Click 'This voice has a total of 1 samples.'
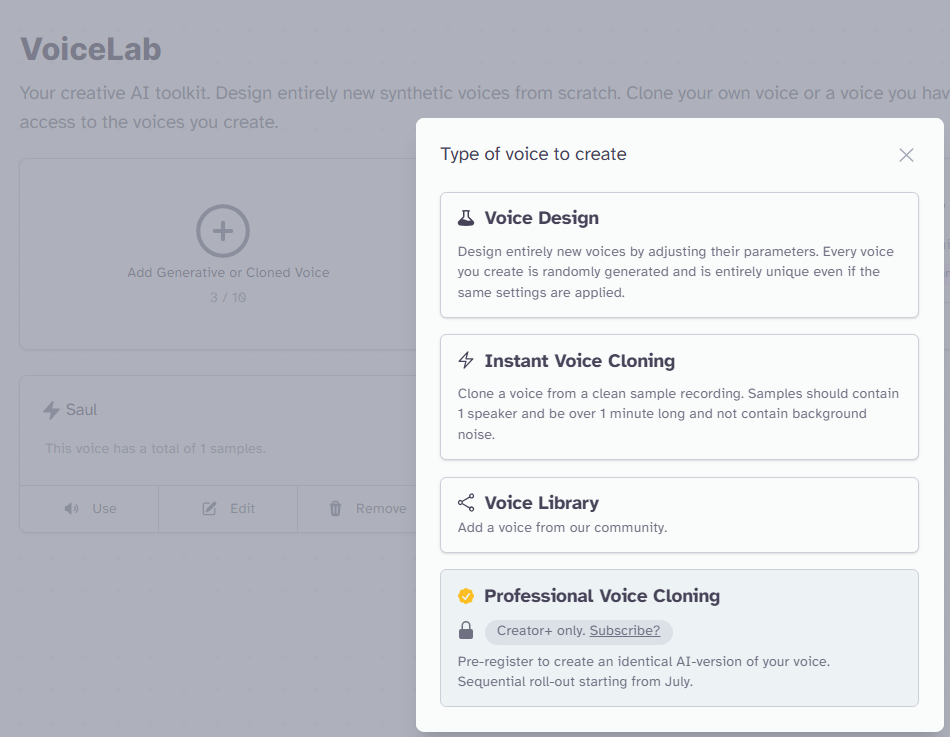This screenshot has height=737, width=950. point(155,449)
